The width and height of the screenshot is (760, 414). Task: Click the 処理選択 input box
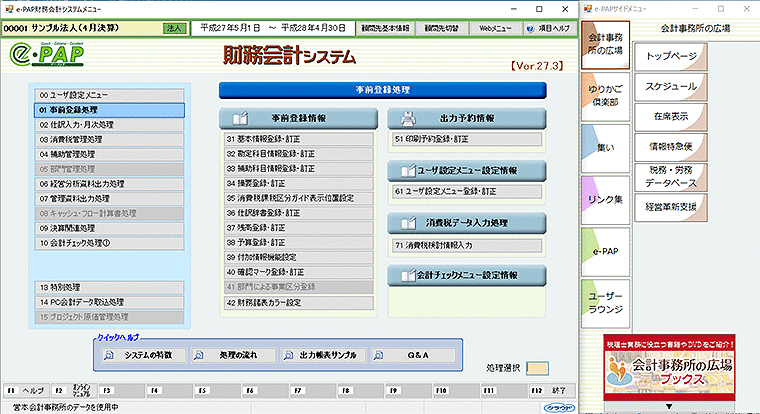pos(537,368)
